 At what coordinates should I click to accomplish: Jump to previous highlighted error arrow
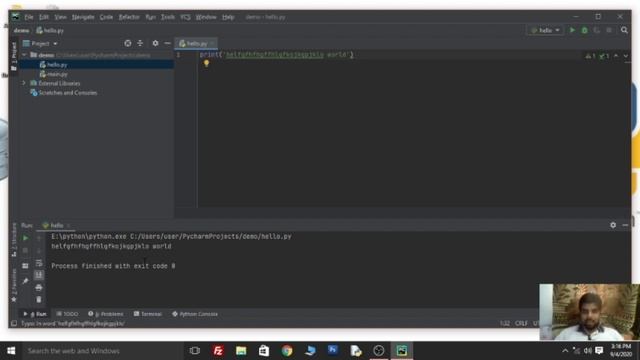tap(616, 56)
